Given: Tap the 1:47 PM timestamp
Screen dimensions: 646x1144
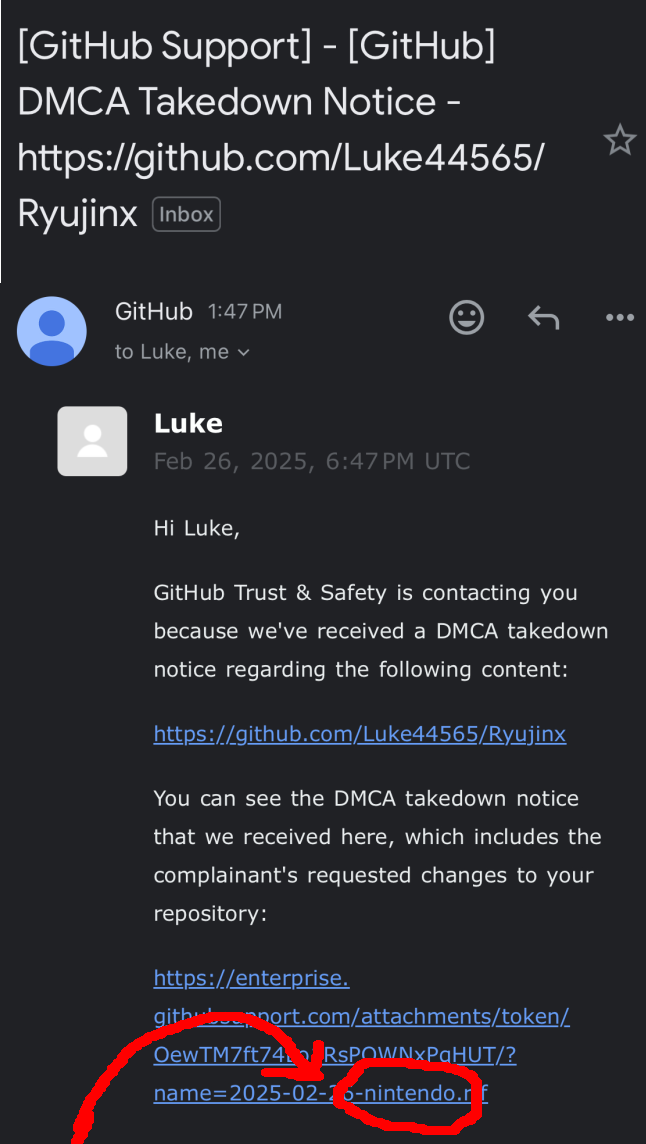Looking at the screenshot, I should point(245,312).
